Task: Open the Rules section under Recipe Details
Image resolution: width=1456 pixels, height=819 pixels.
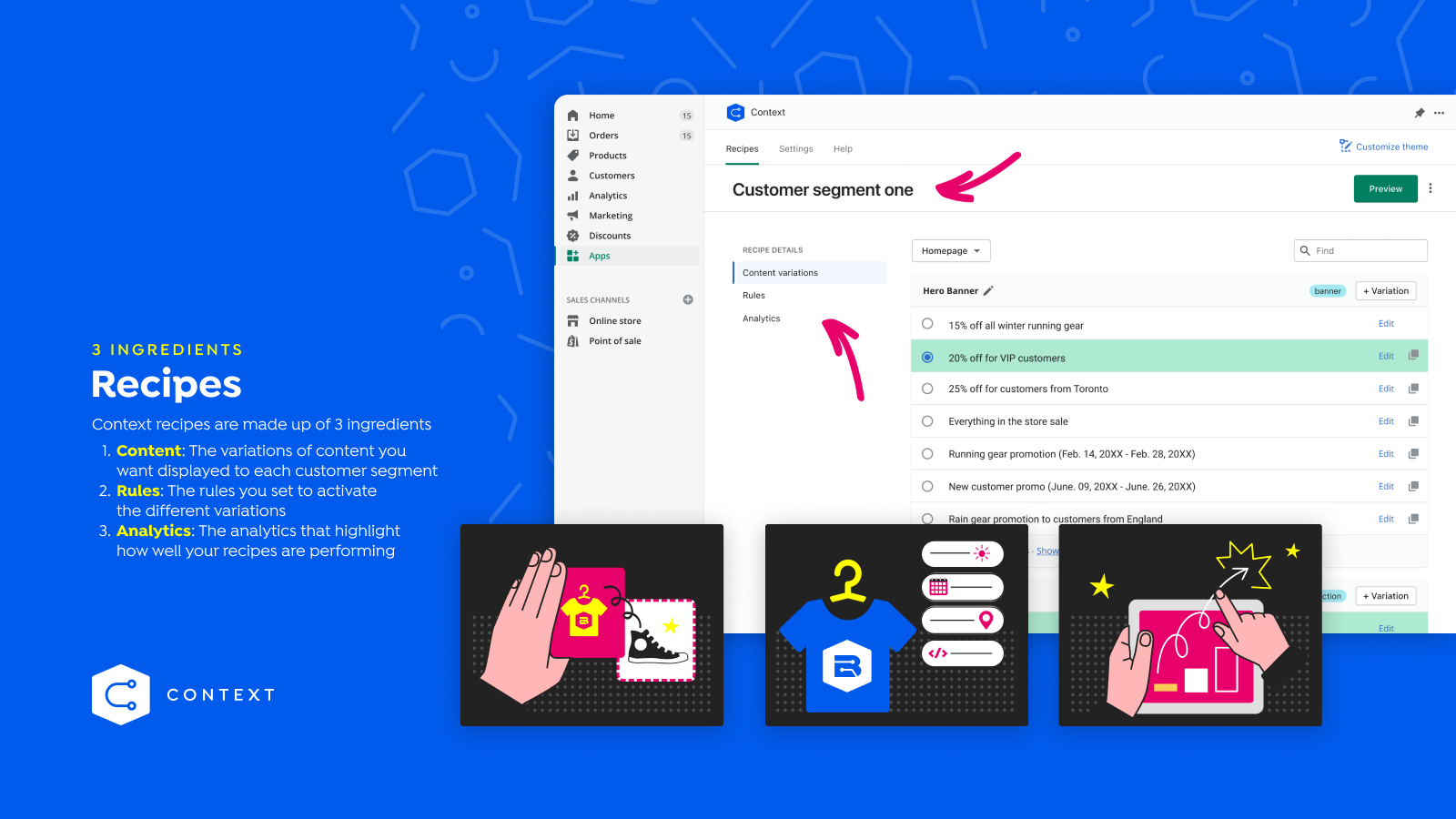Action: pos(753,295)
